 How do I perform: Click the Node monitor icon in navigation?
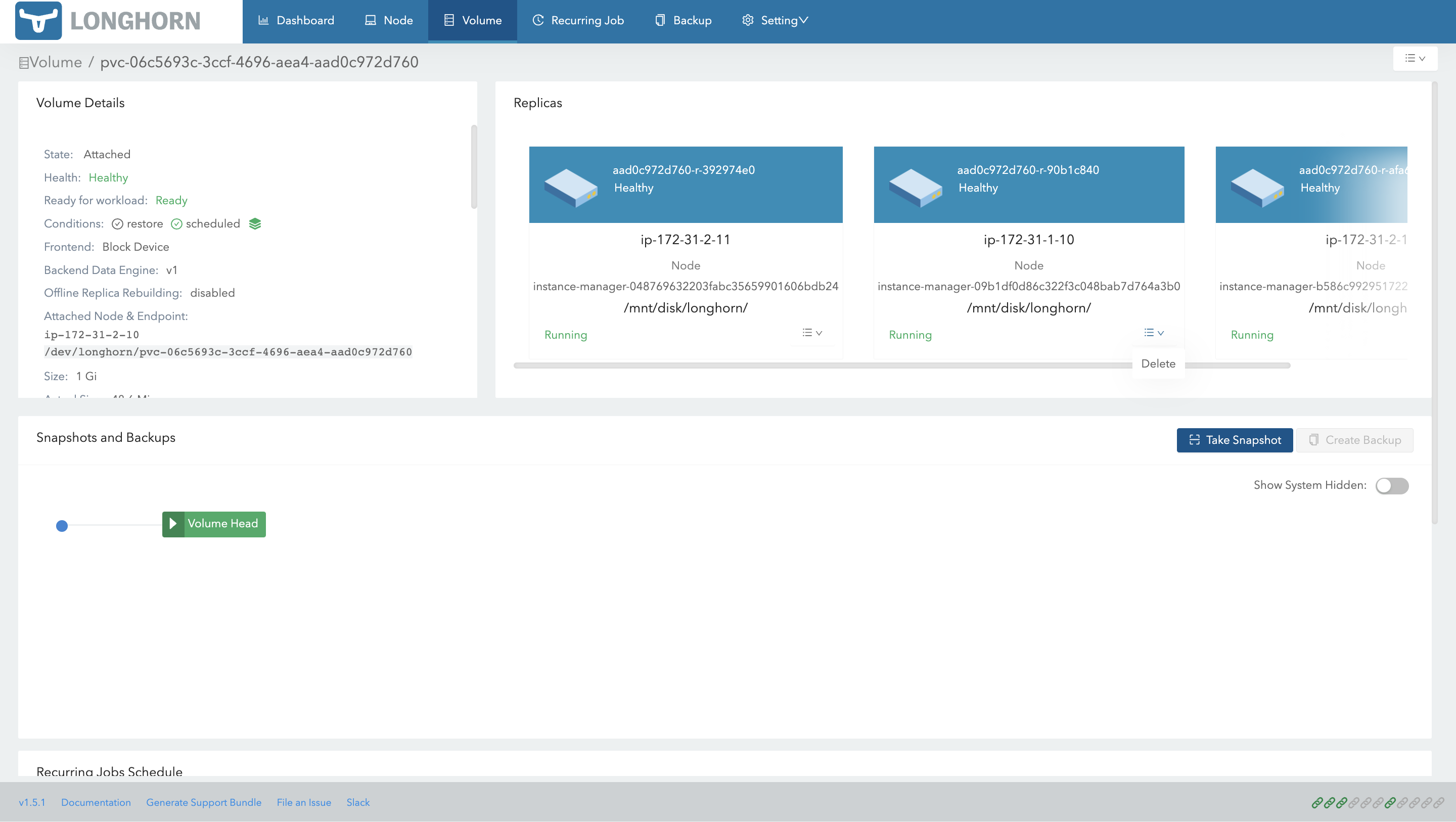click(370, 20)
